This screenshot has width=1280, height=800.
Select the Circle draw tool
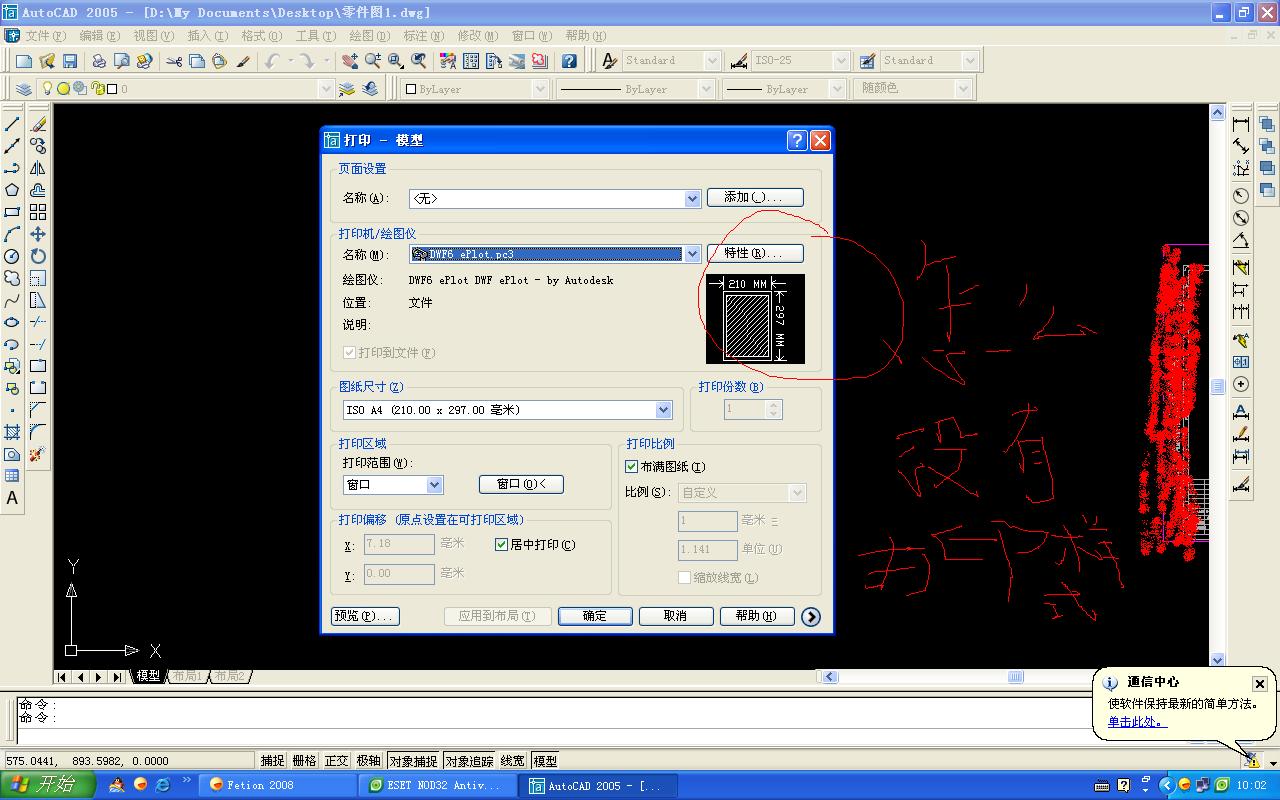tap(12, 256)
